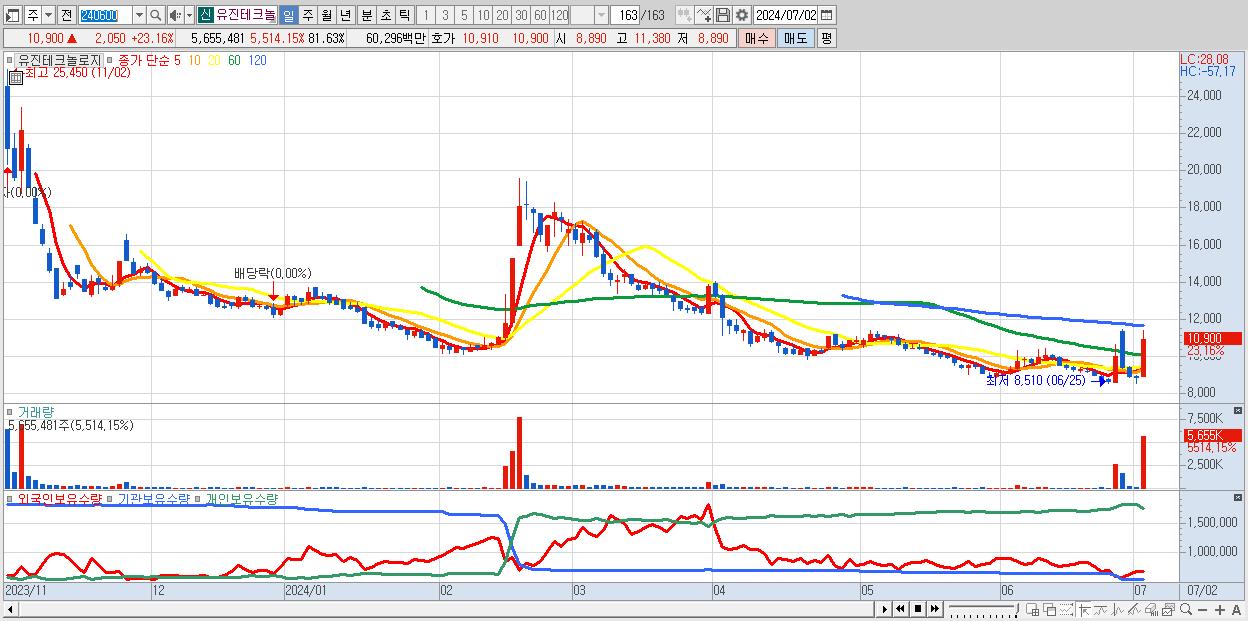Screen dimensions: 1248x621
Task: Adjust the chart zoom slider at bottom
Action: click(983, 609)
